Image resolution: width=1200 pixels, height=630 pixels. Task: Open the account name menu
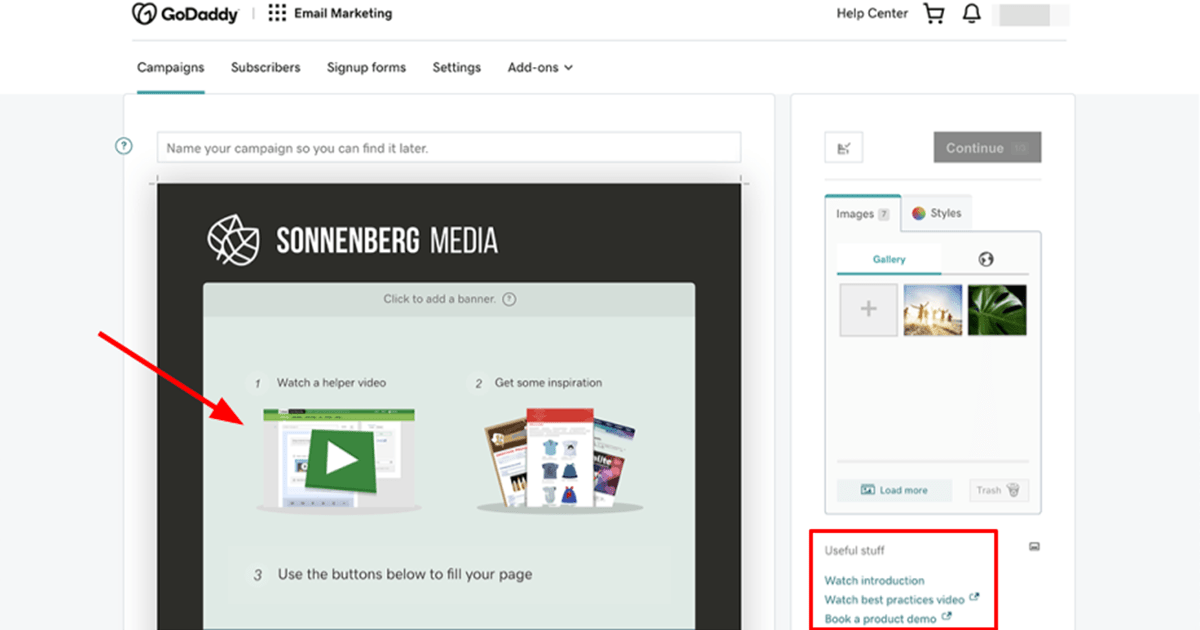[x=1033, y=15]
